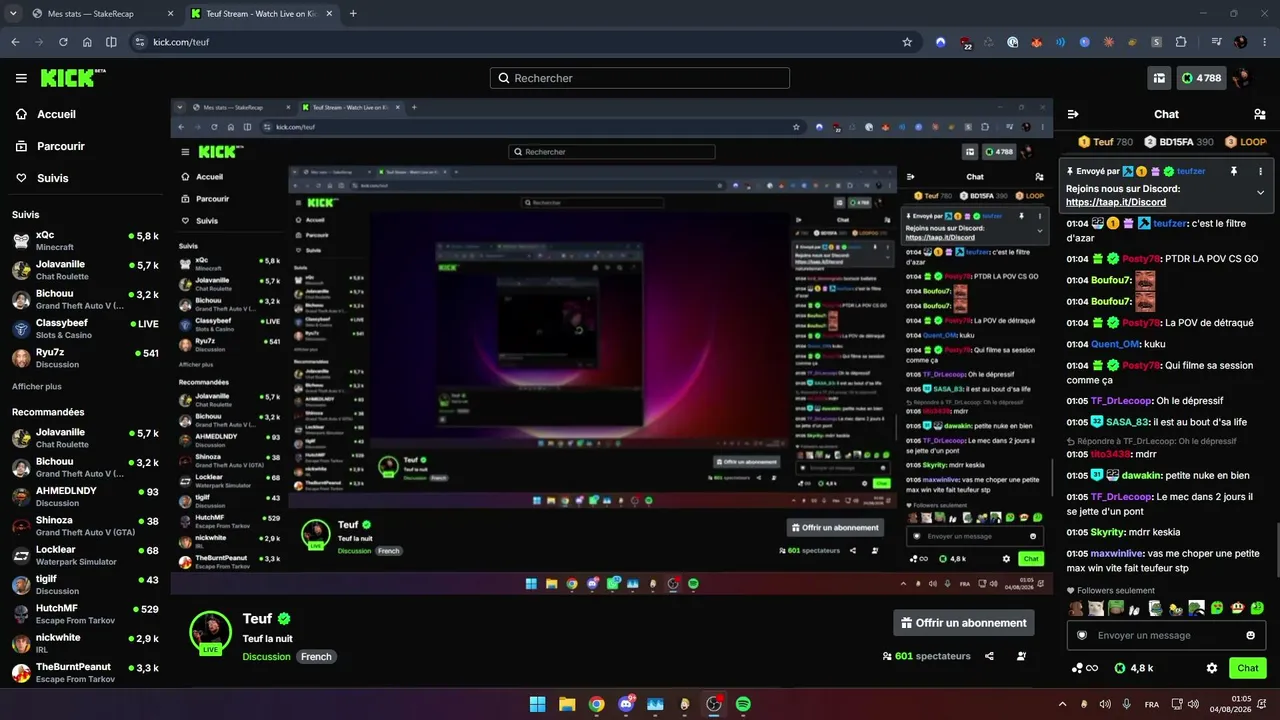Open channel points infinity icon
The width and height of the screenshot is (1280, 720).
click(1085, 668)
